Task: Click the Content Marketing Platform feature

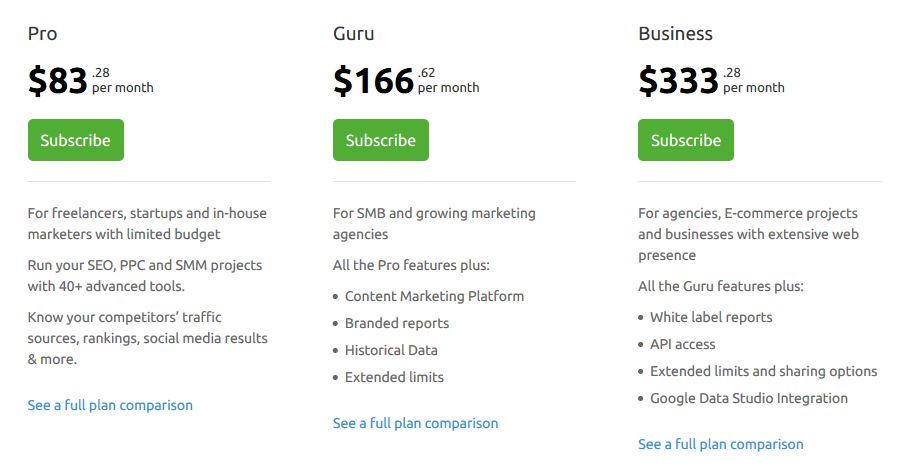Action: 434,296
